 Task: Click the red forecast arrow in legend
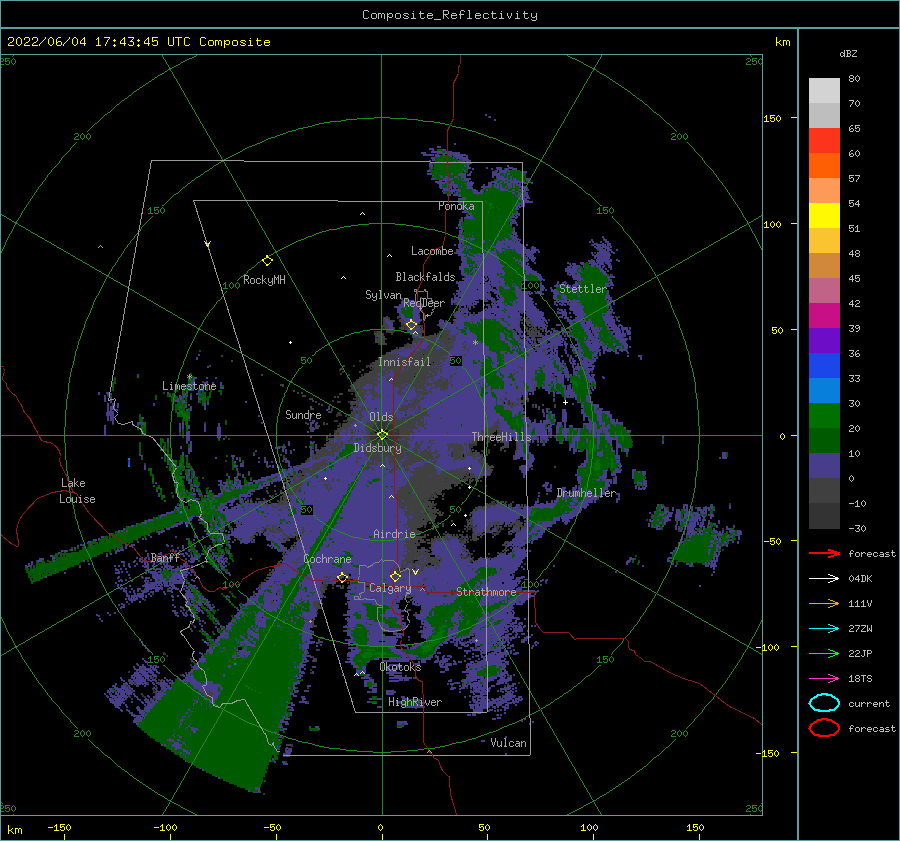pyautogui.click(x=824, y=553)
